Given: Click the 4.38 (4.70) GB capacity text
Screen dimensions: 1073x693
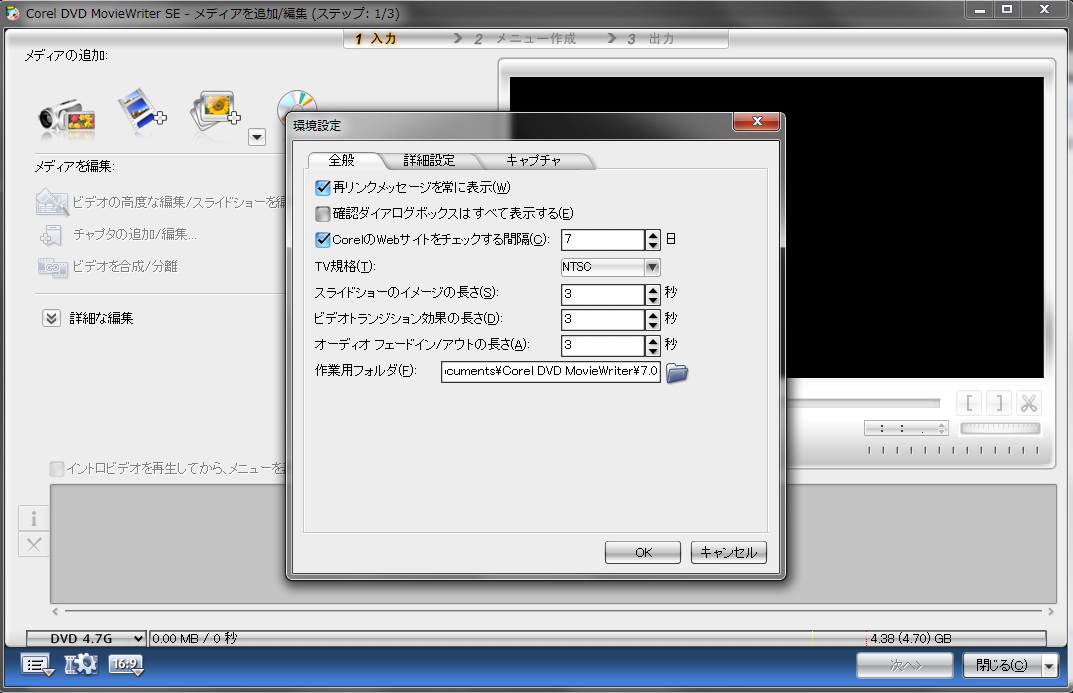Looking at the screenshot, I should tap(911, 638).
